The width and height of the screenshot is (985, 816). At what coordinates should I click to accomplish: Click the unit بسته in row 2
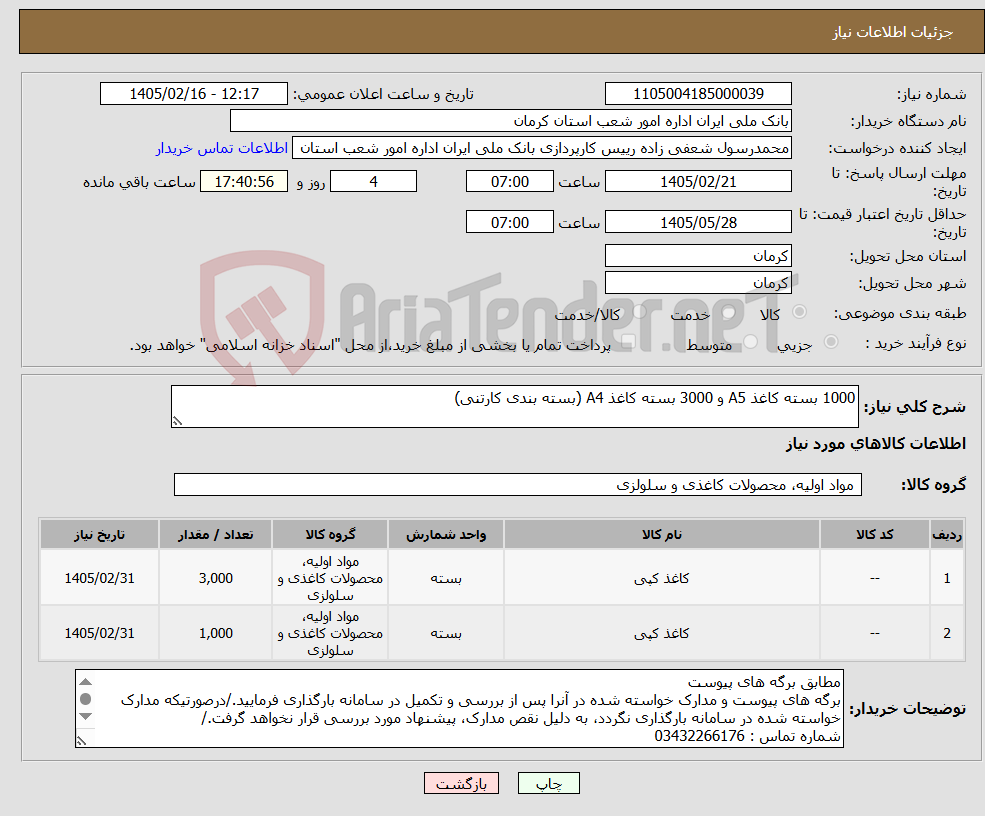[x=446, y=634]
